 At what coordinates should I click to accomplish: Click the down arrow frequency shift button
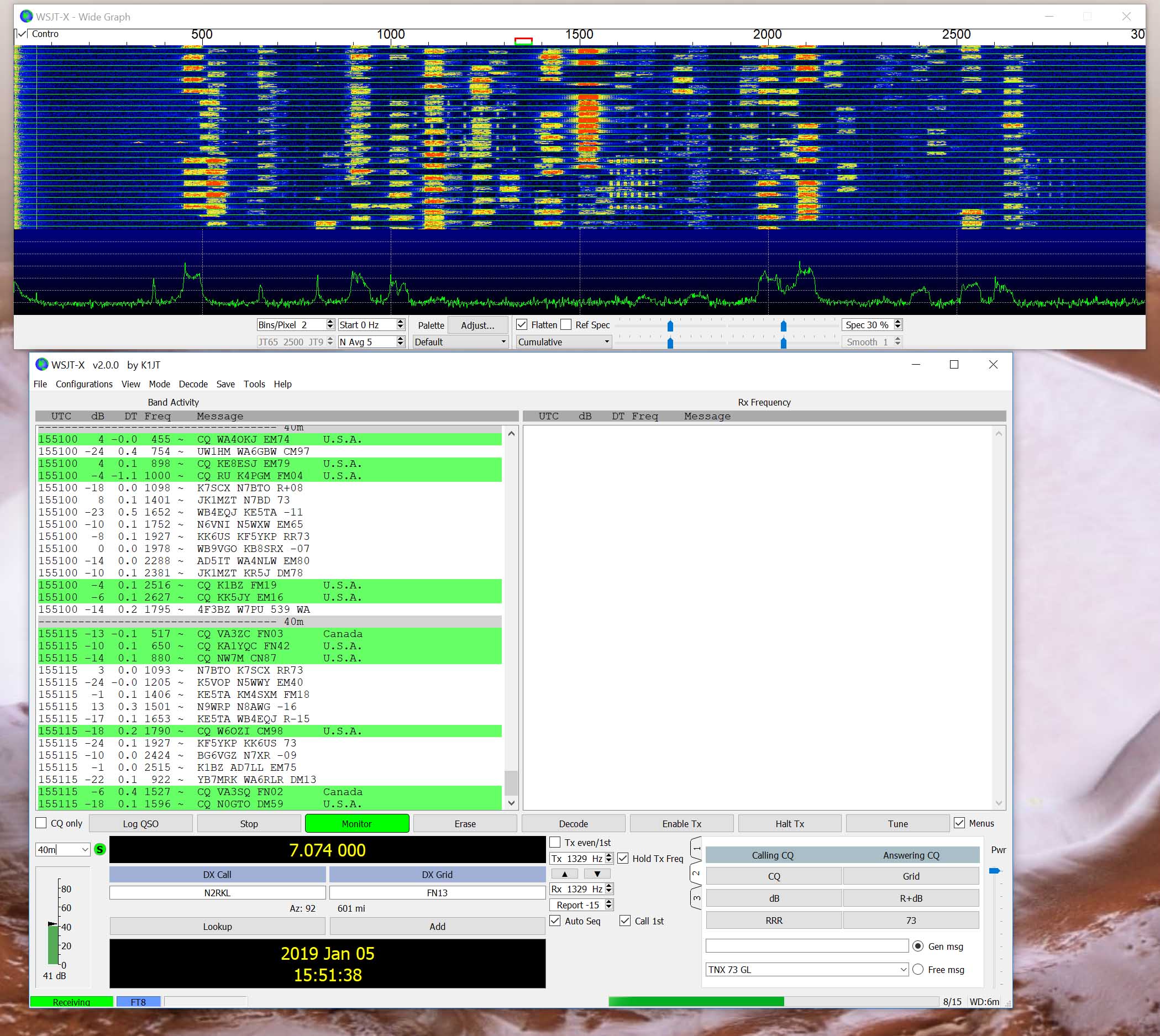click(597, 874)
